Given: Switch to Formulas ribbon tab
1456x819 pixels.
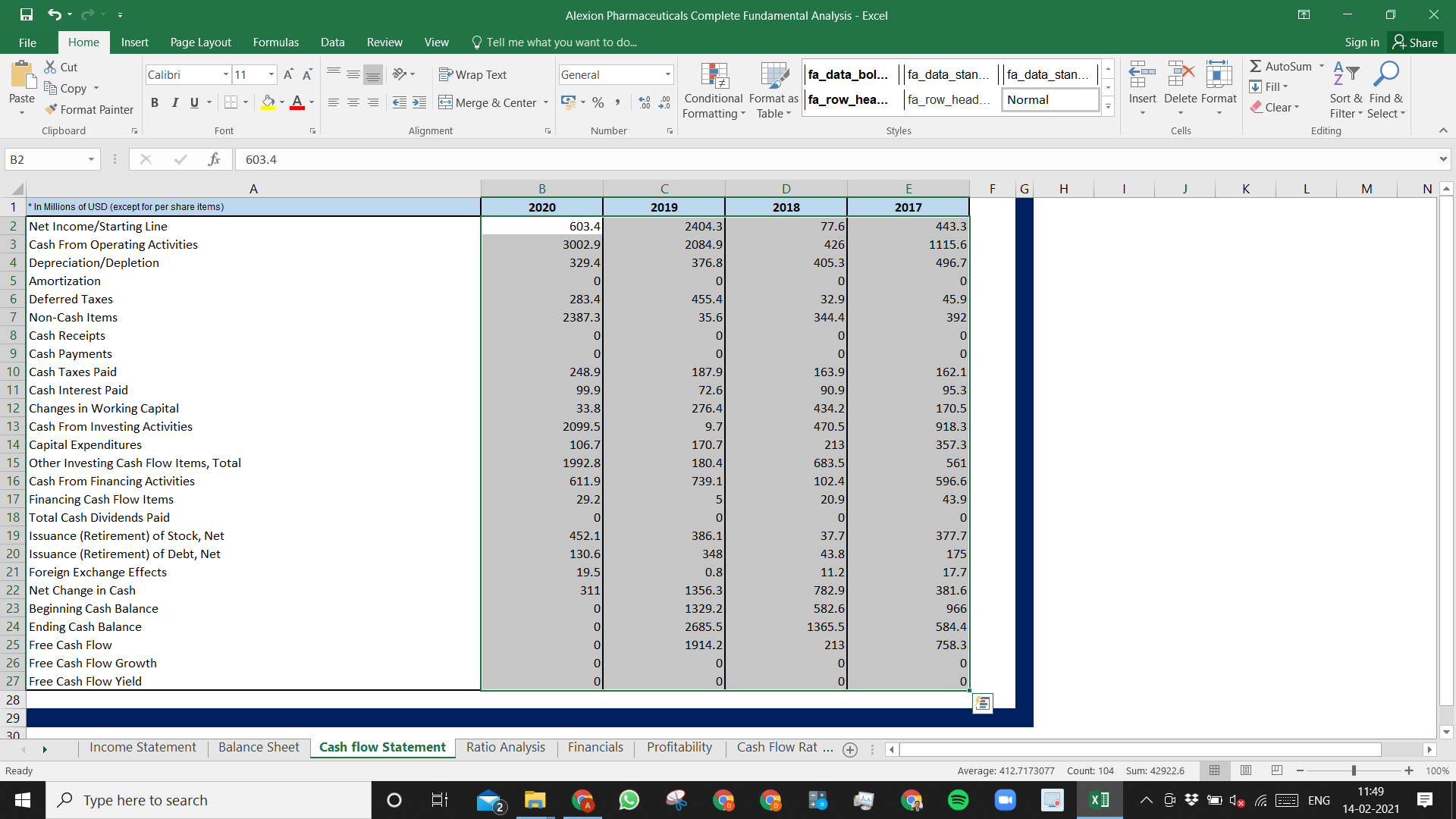Looking at the screenshot, I should 276,42.
